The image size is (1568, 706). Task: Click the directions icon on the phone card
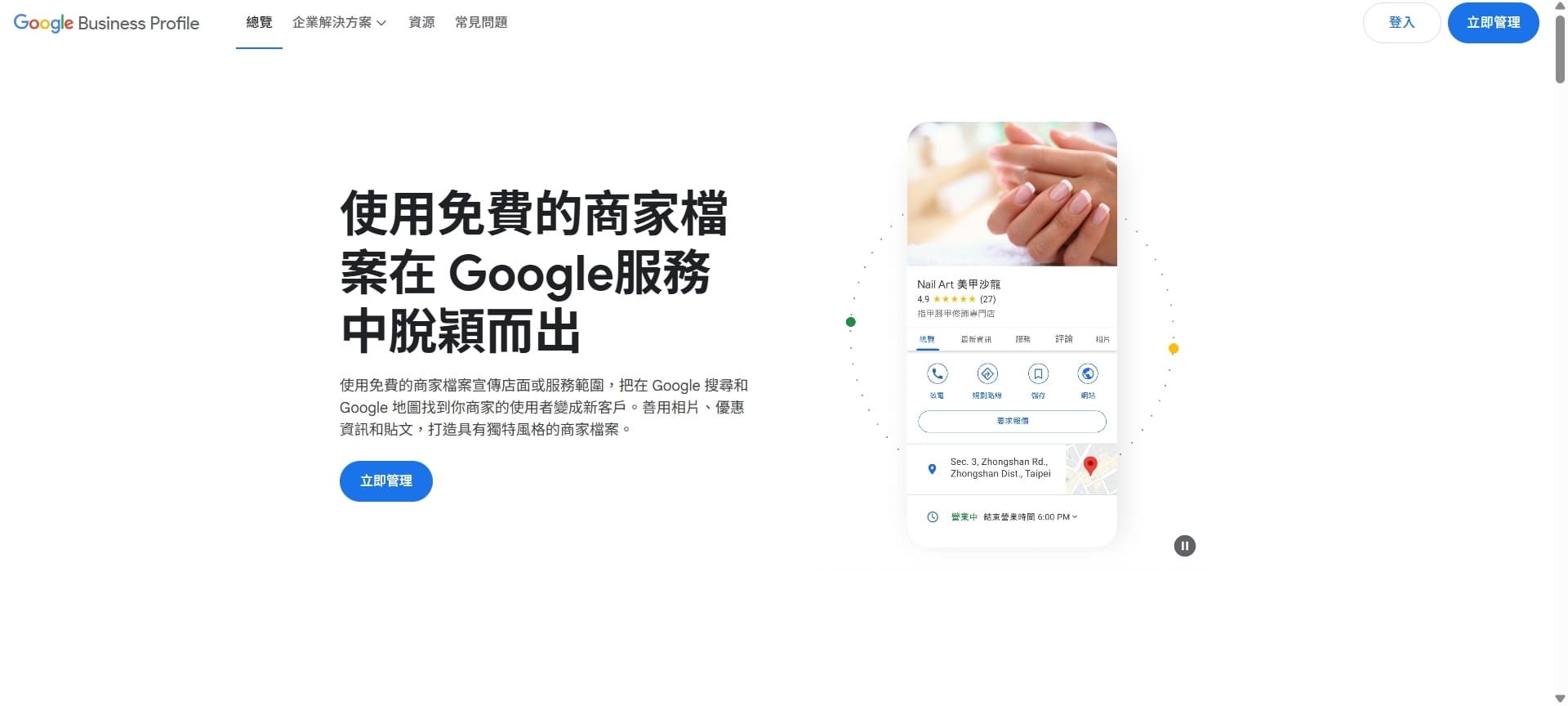coord(987,373)
